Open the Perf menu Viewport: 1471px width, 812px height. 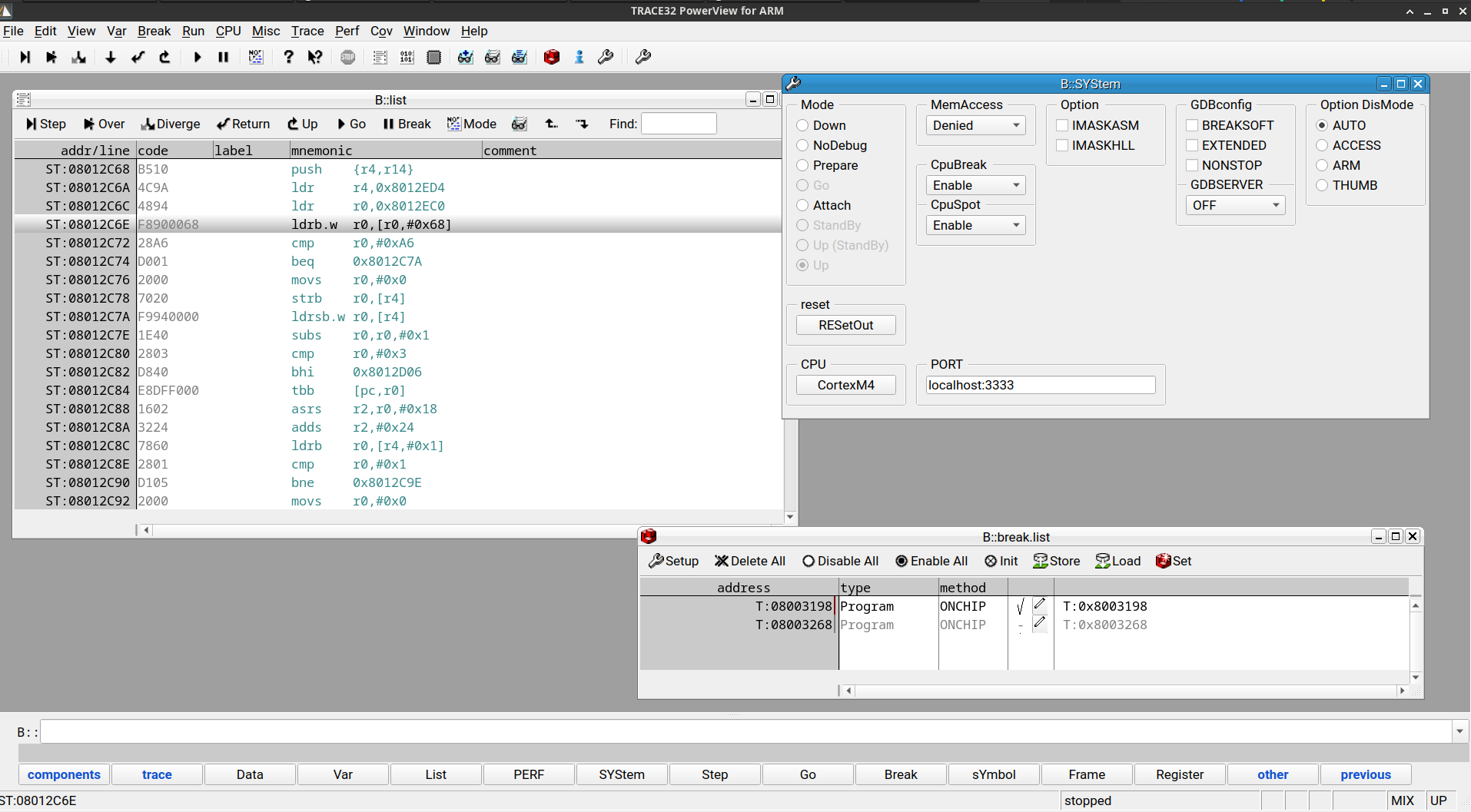pos(347,31)
